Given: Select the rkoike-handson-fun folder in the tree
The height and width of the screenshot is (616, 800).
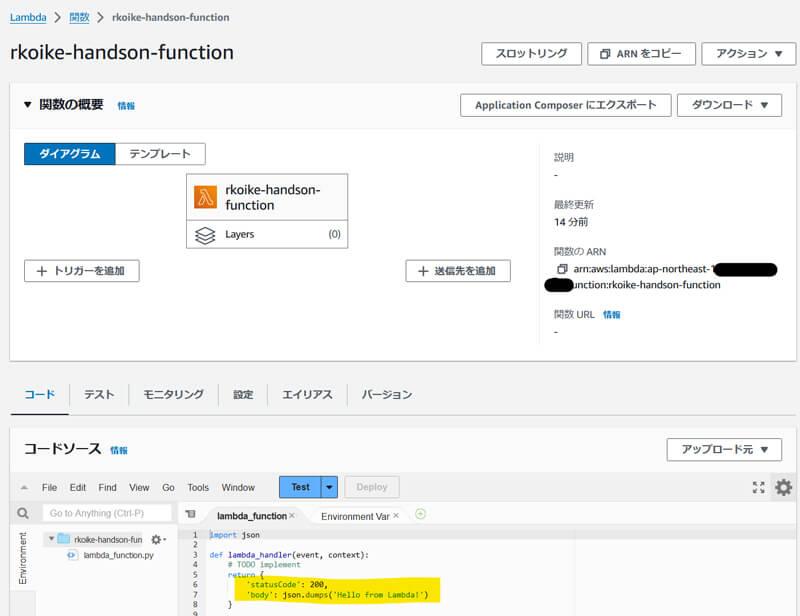Looking at the screenshot, I should 108,539.
